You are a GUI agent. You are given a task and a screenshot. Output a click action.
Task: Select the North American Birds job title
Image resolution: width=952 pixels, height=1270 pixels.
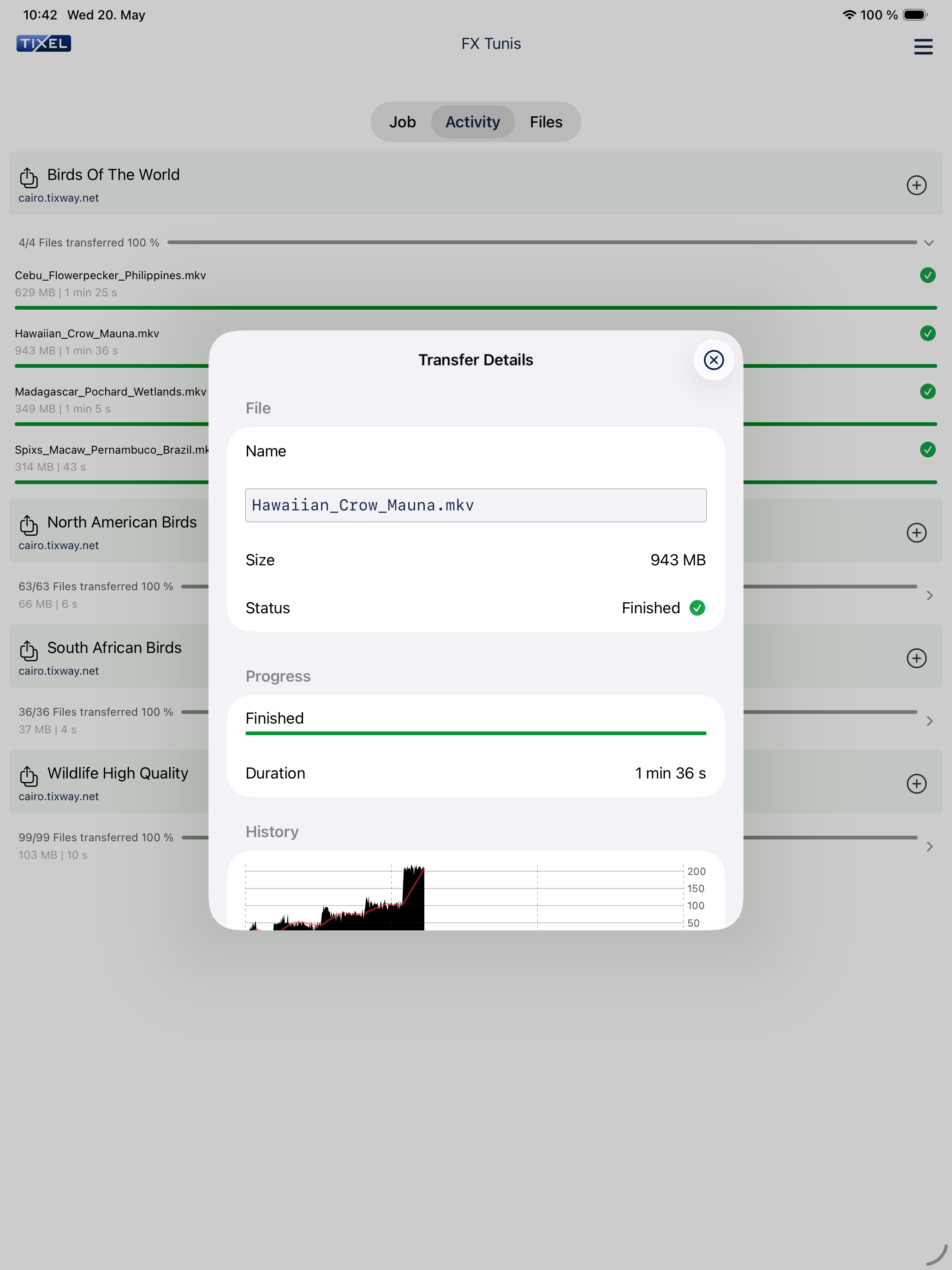pos(122,522)
